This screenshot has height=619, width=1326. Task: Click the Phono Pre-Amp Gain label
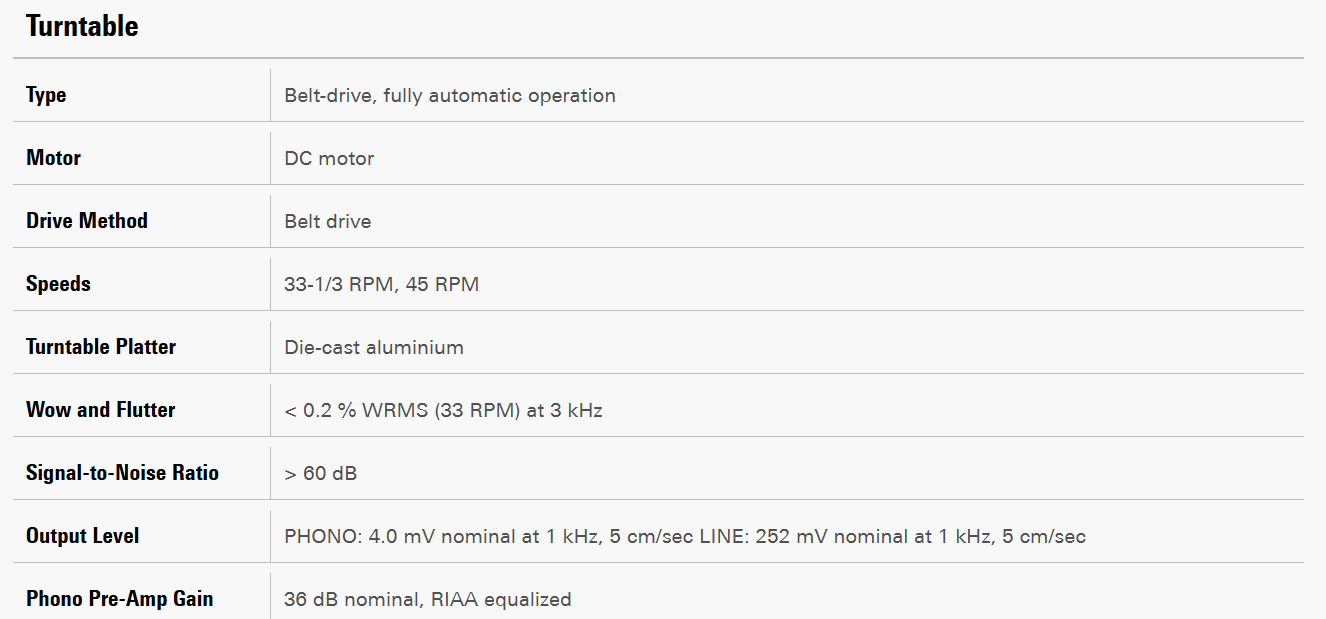[119, 599]
